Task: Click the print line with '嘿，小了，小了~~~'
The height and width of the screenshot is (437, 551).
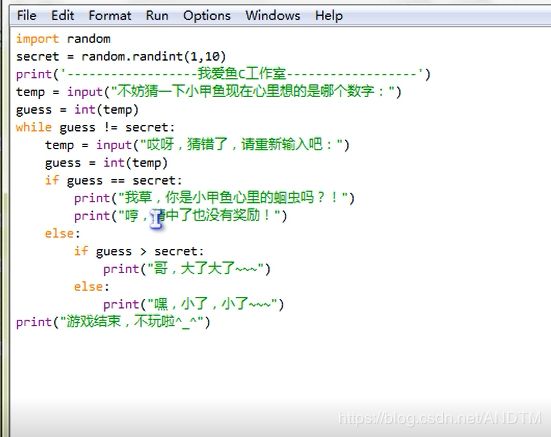Action: coord(193,304)
